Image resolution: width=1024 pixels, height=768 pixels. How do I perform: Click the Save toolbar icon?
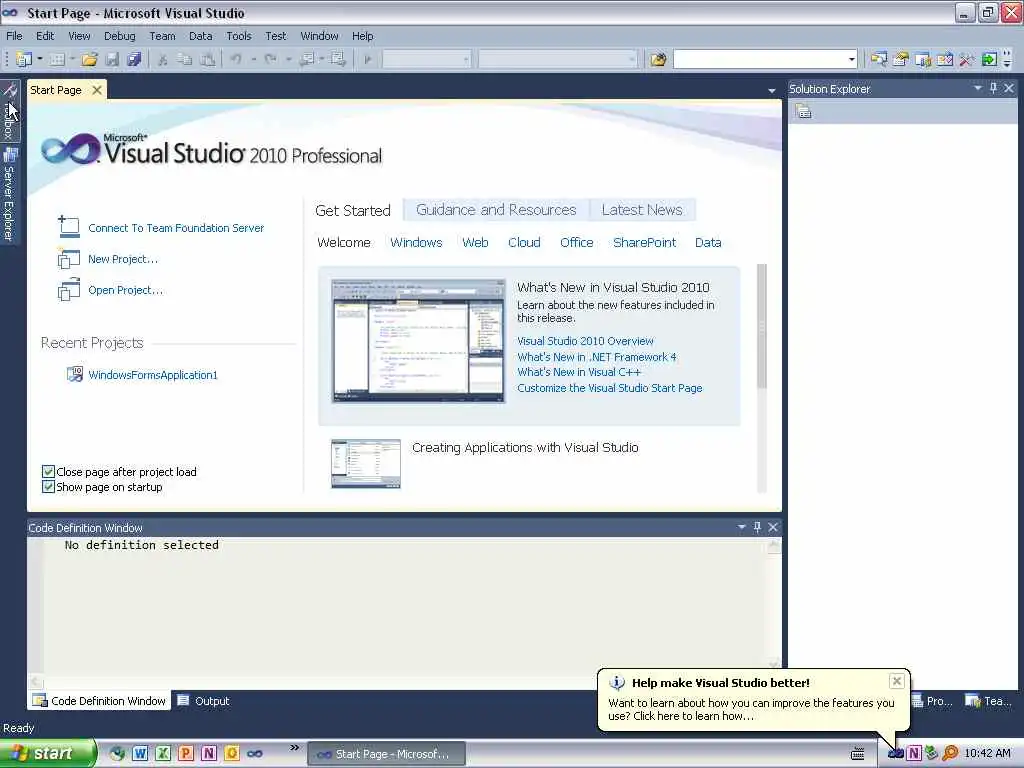pyautogui.click(x=112, y=59)
